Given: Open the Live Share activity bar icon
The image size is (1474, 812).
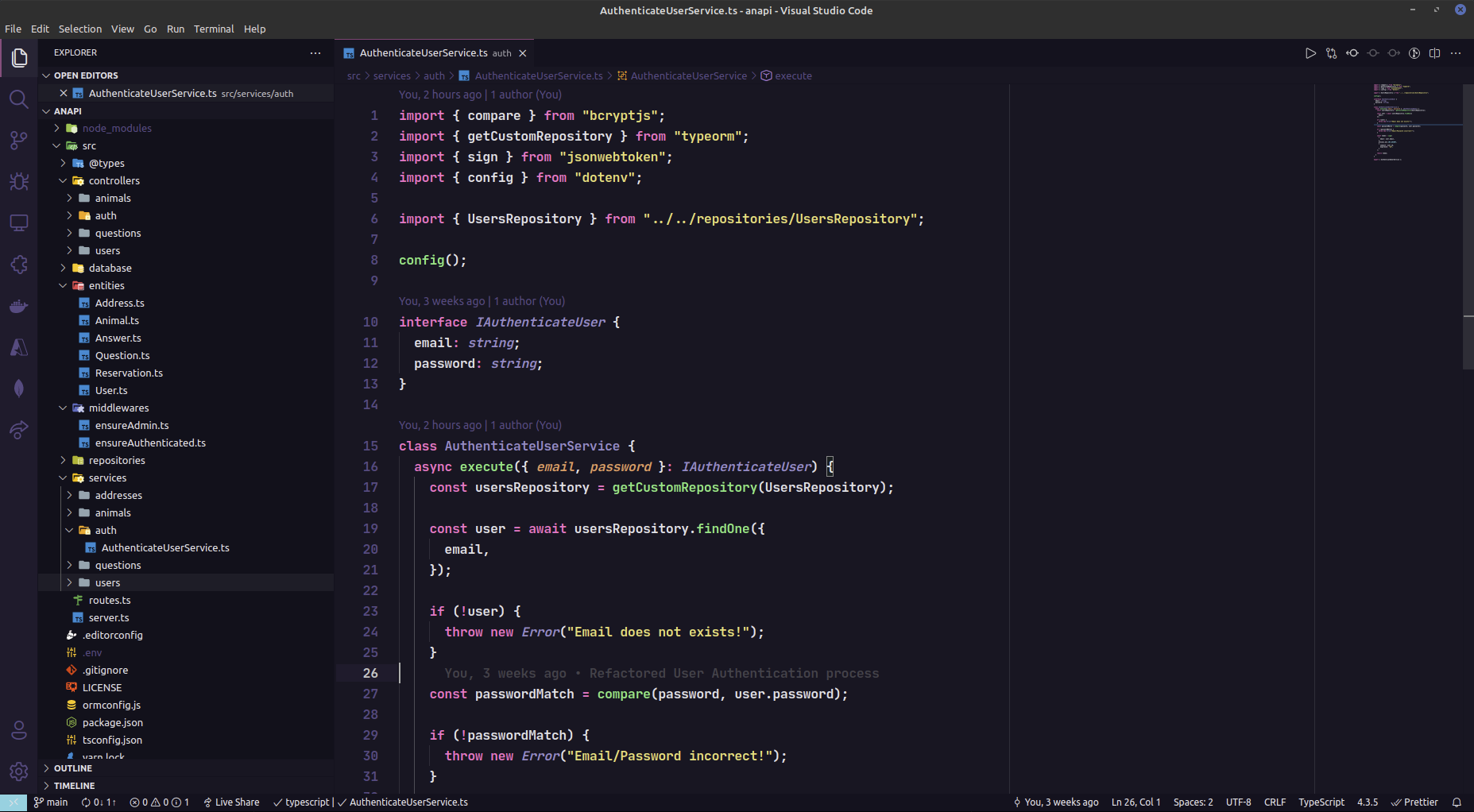Looking at the screenshot, I should coord(19,430).
